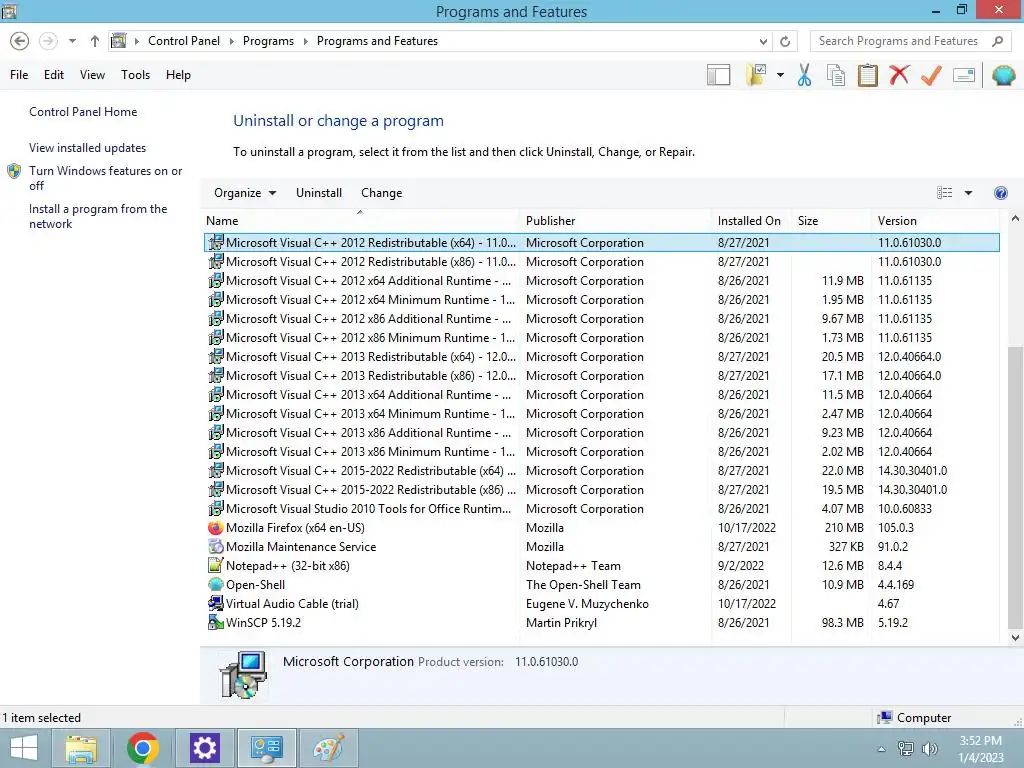Click the Windows Start button

[24, 748]
